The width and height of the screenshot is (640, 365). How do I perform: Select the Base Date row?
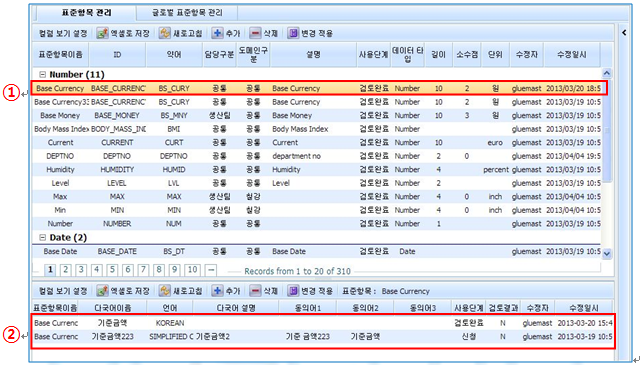pyautogui.click(x=316, y=251)
